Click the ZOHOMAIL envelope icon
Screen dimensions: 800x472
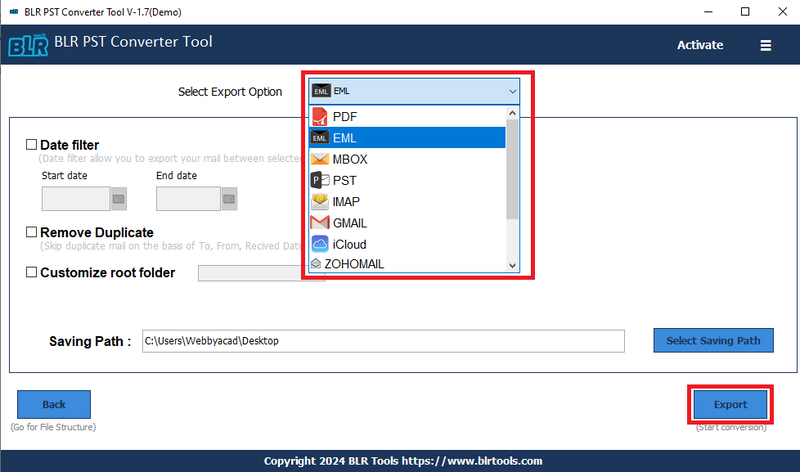coord(316,264)
